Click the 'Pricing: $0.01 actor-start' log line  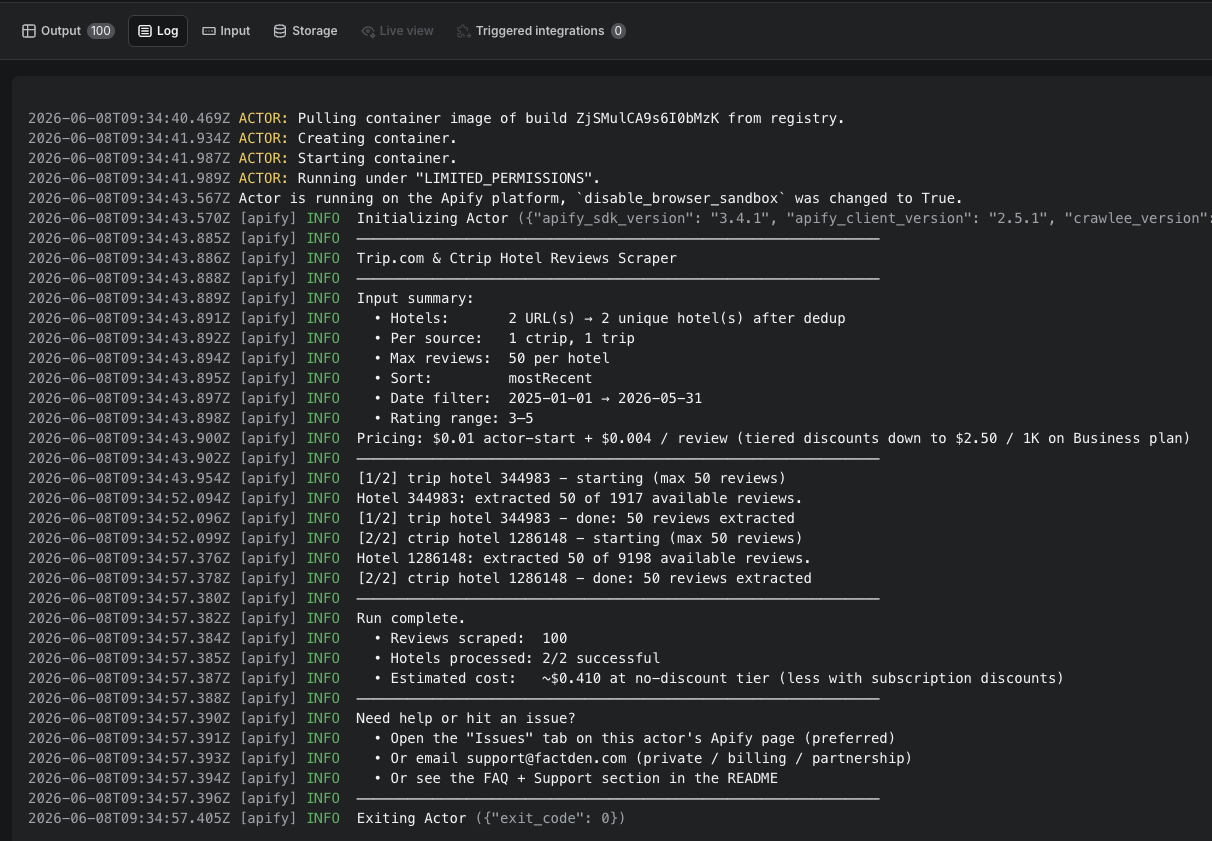point(609,438)
